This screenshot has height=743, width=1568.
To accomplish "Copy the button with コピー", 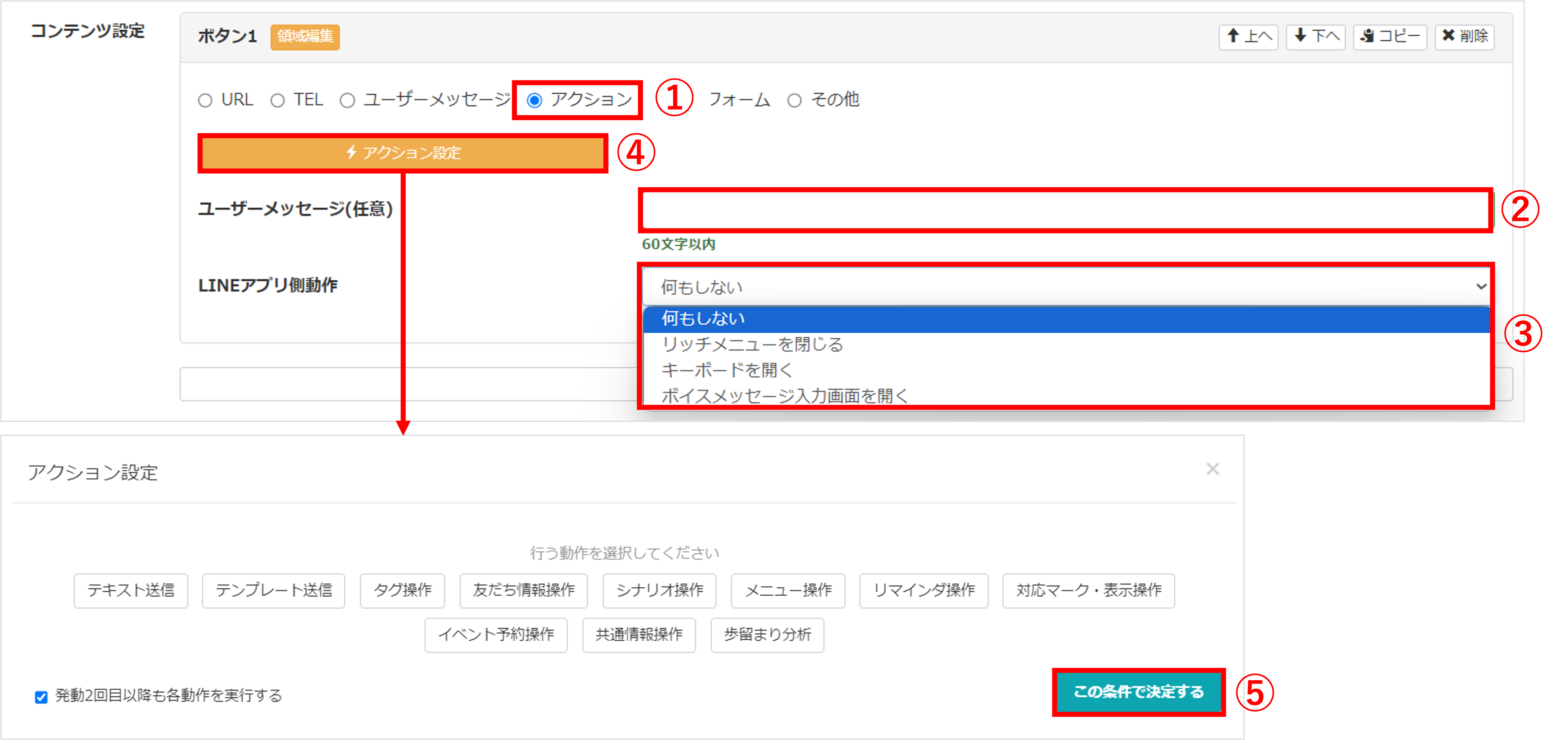I will pyautogui.click(x=1390, y=36).
